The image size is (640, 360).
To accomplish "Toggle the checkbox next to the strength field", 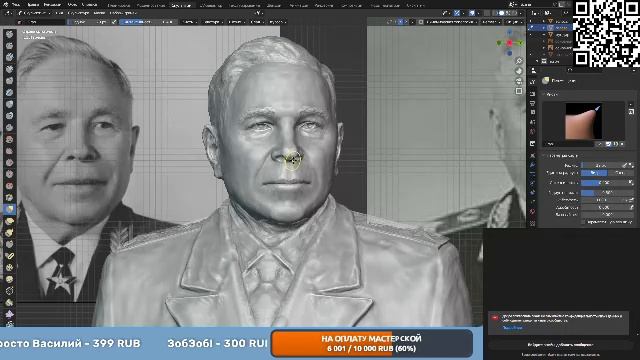I will point(114,22).
